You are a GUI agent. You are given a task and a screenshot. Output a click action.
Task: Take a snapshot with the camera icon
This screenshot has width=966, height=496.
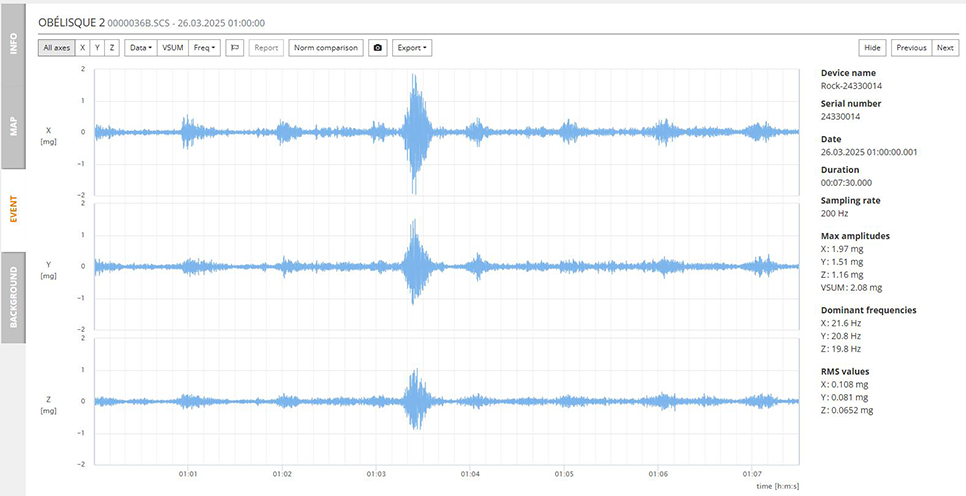click(x=378, y=47)
